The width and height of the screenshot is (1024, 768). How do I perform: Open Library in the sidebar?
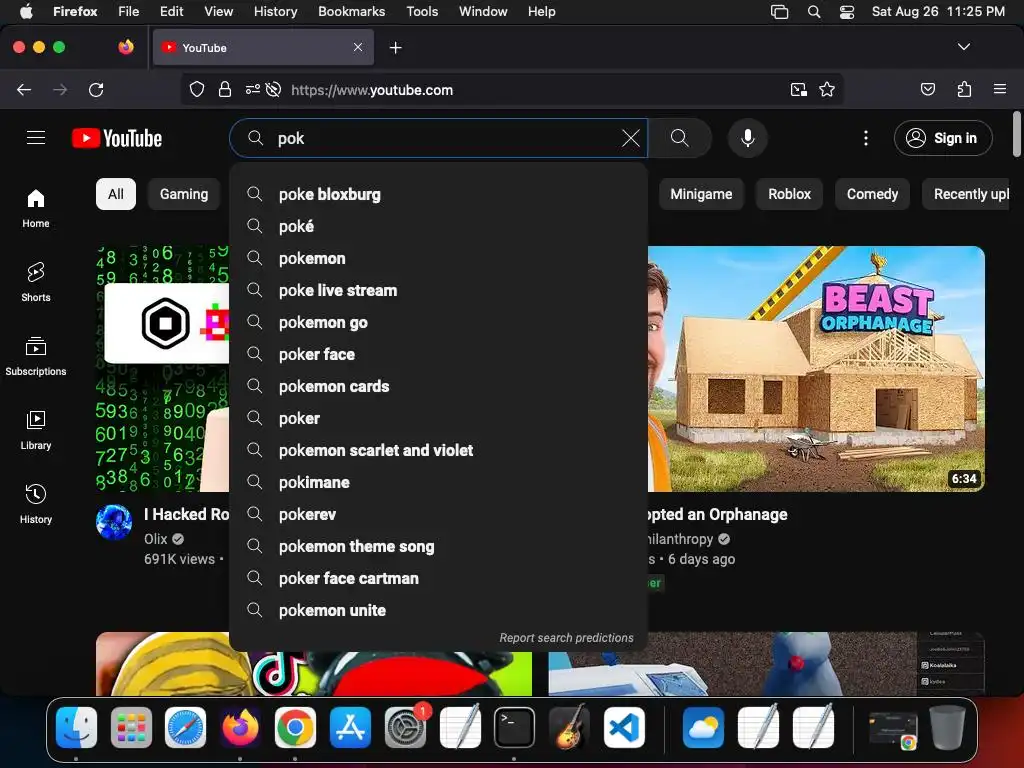point(36,430)
